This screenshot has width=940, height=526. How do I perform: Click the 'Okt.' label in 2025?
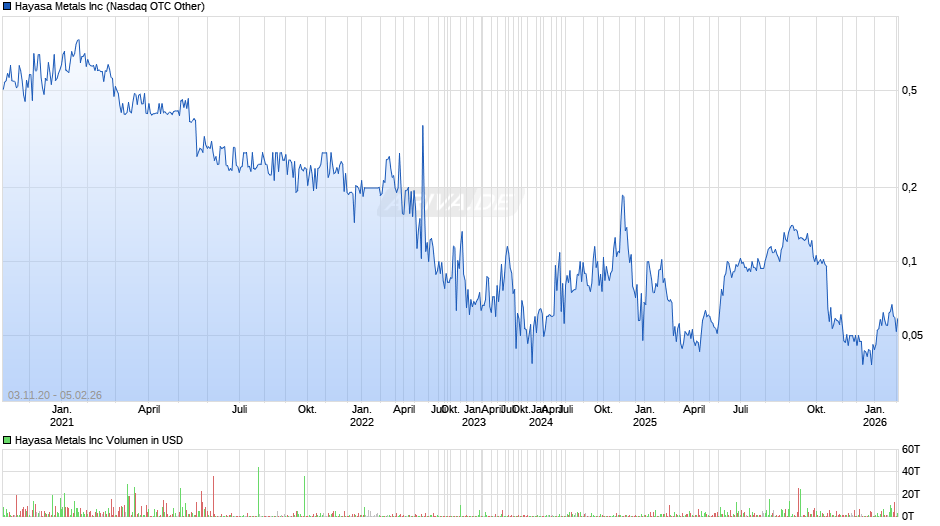[x=816, y=410]
